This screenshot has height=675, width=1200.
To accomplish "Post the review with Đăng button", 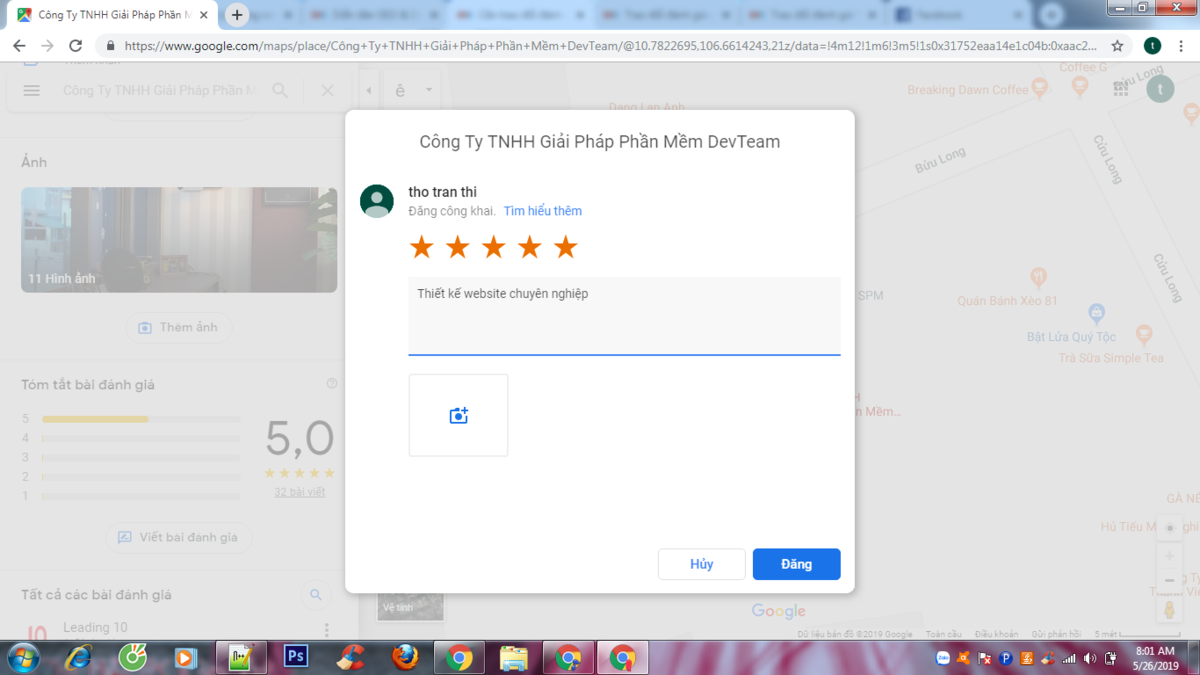I will [796, 564].
